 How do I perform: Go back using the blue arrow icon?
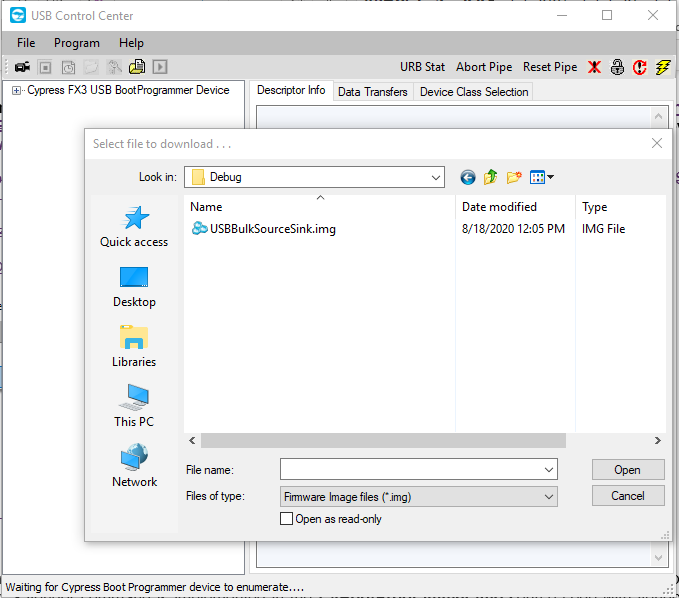(x=468, y=177)
